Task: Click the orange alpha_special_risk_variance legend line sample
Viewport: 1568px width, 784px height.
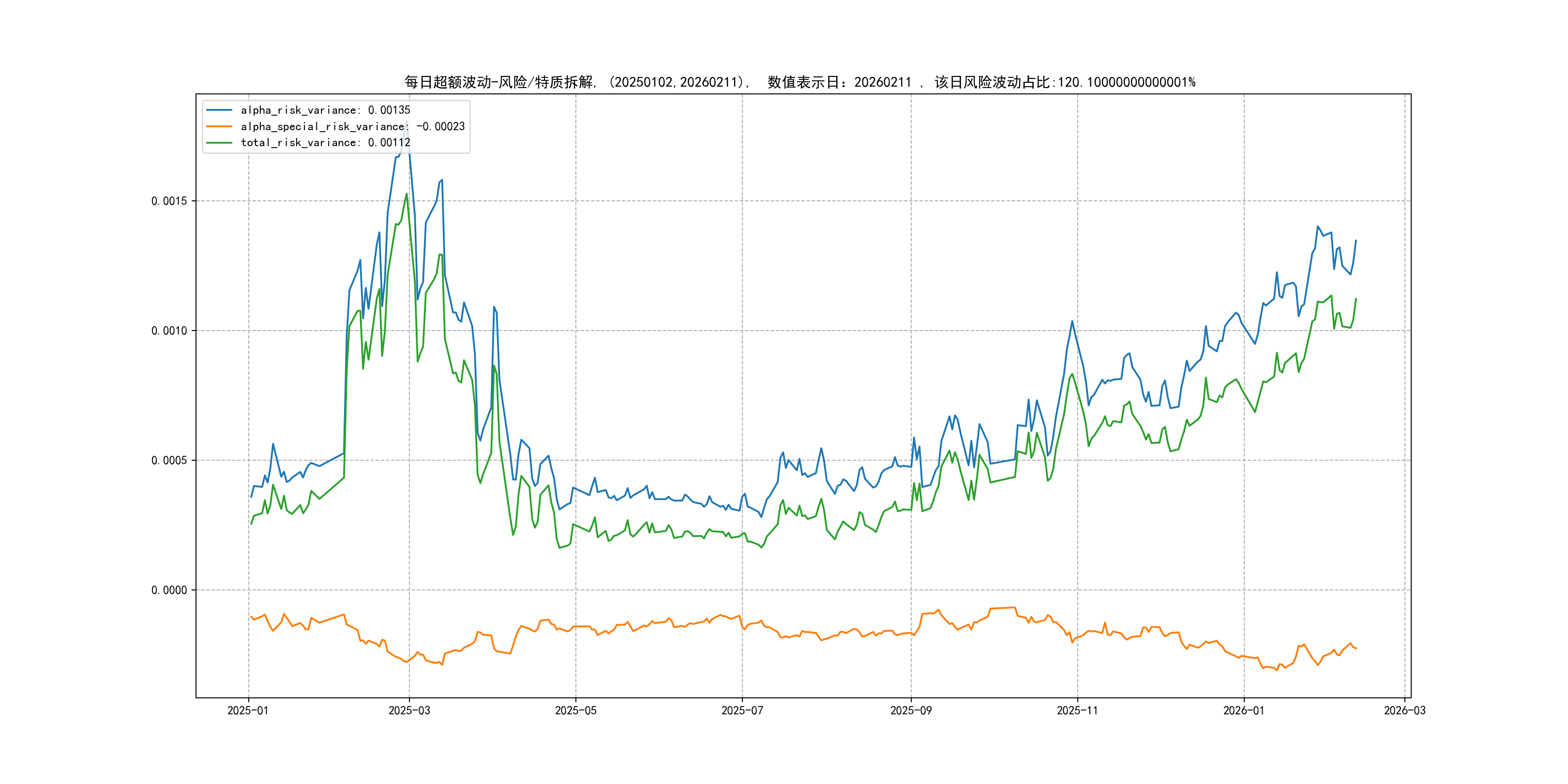Action: pyautogui.click(x=219, y=127)
